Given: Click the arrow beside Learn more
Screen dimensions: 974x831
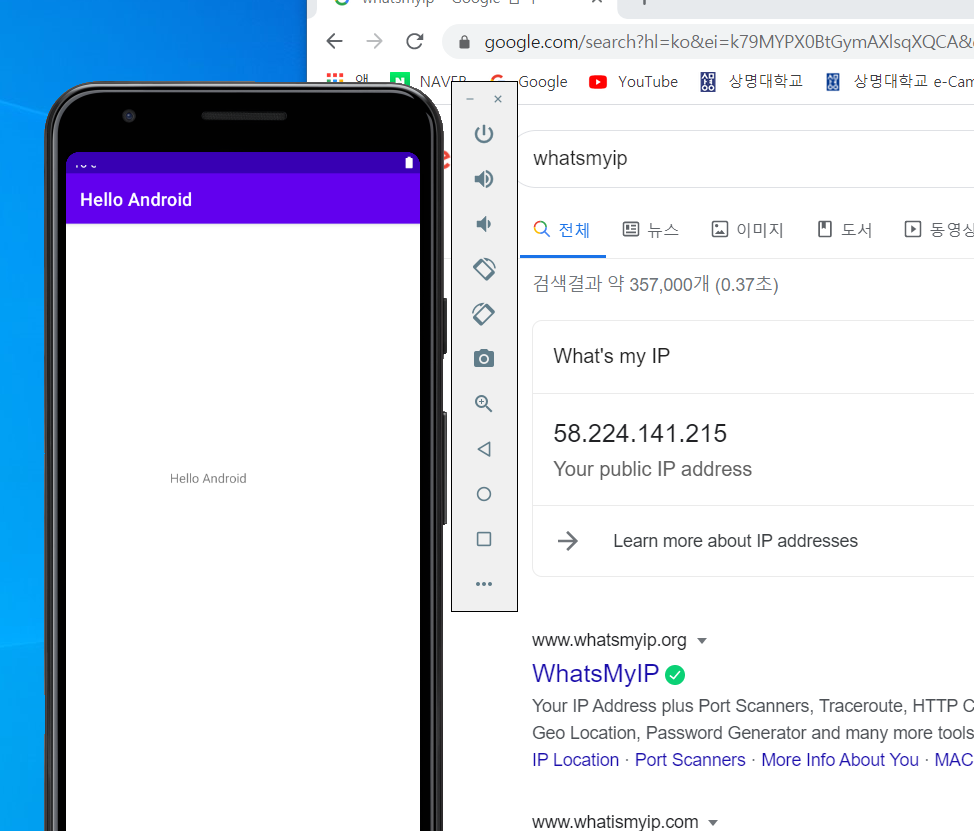Looking at the screenshot, I should tap(568, 541).
